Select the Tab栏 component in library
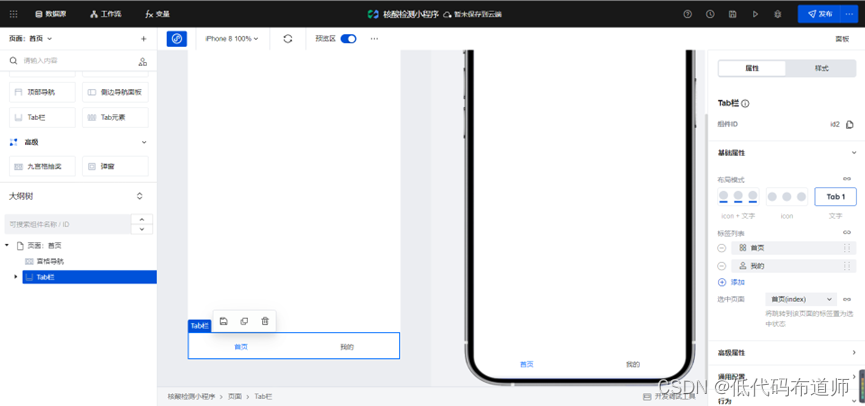 (x=42, y=117)
